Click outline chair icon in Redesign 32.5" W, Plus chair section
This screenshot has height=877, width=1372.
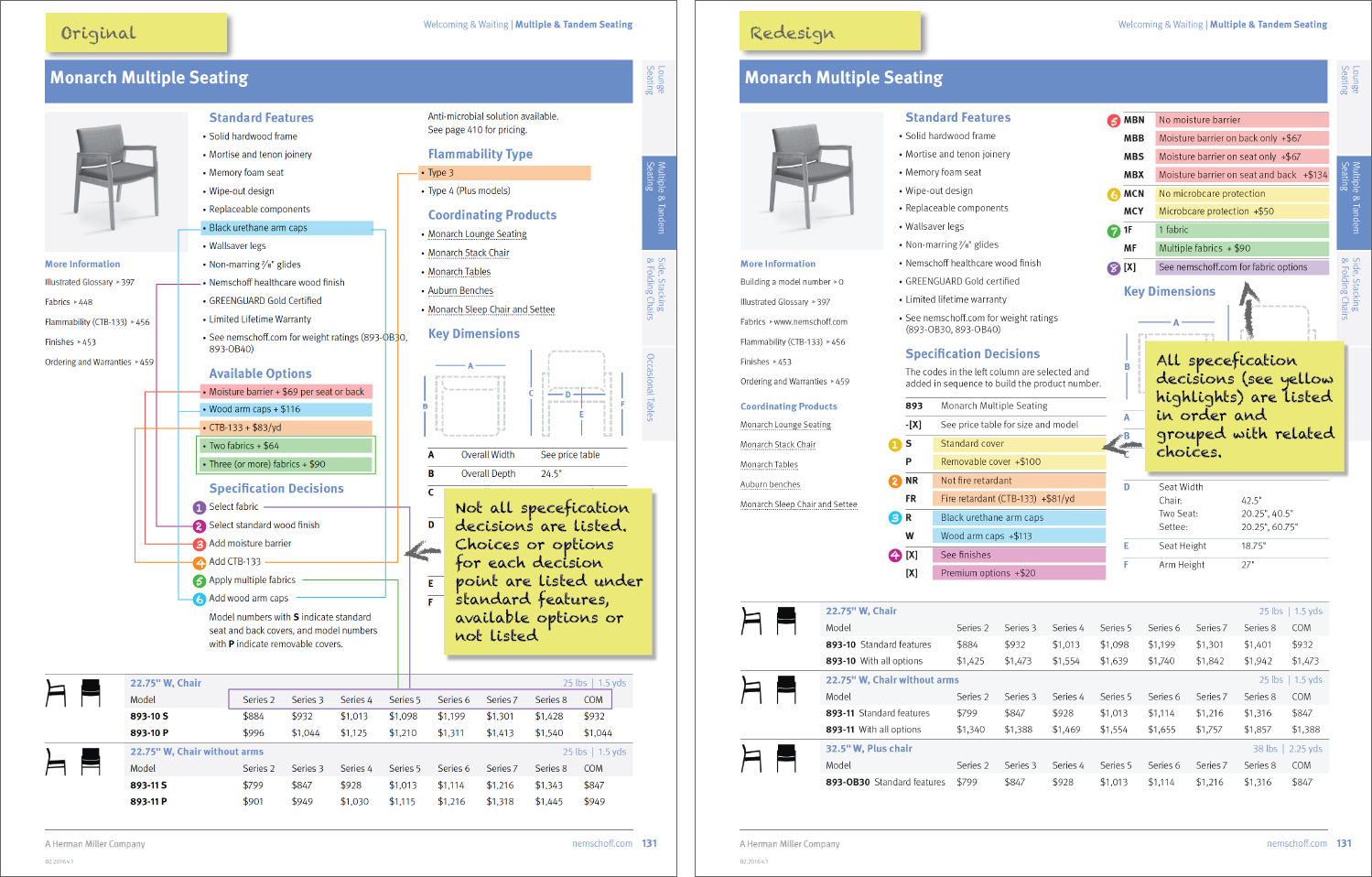pyautogui.click(x=751, y=759)
